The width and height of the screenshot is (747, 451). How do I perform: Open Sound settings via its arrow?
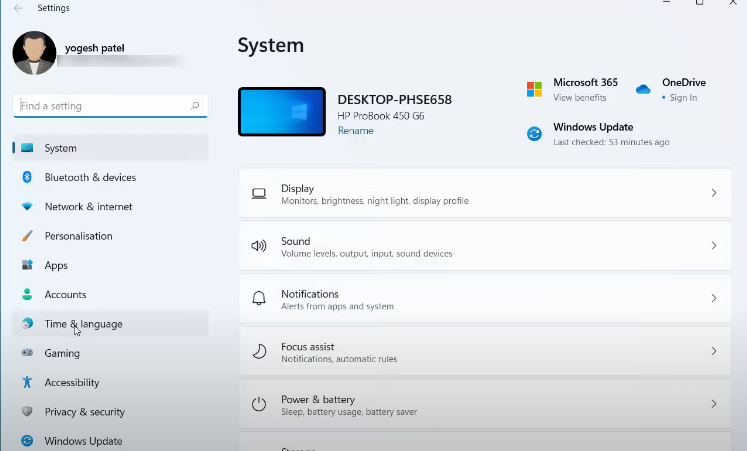(x=713, y=246)
